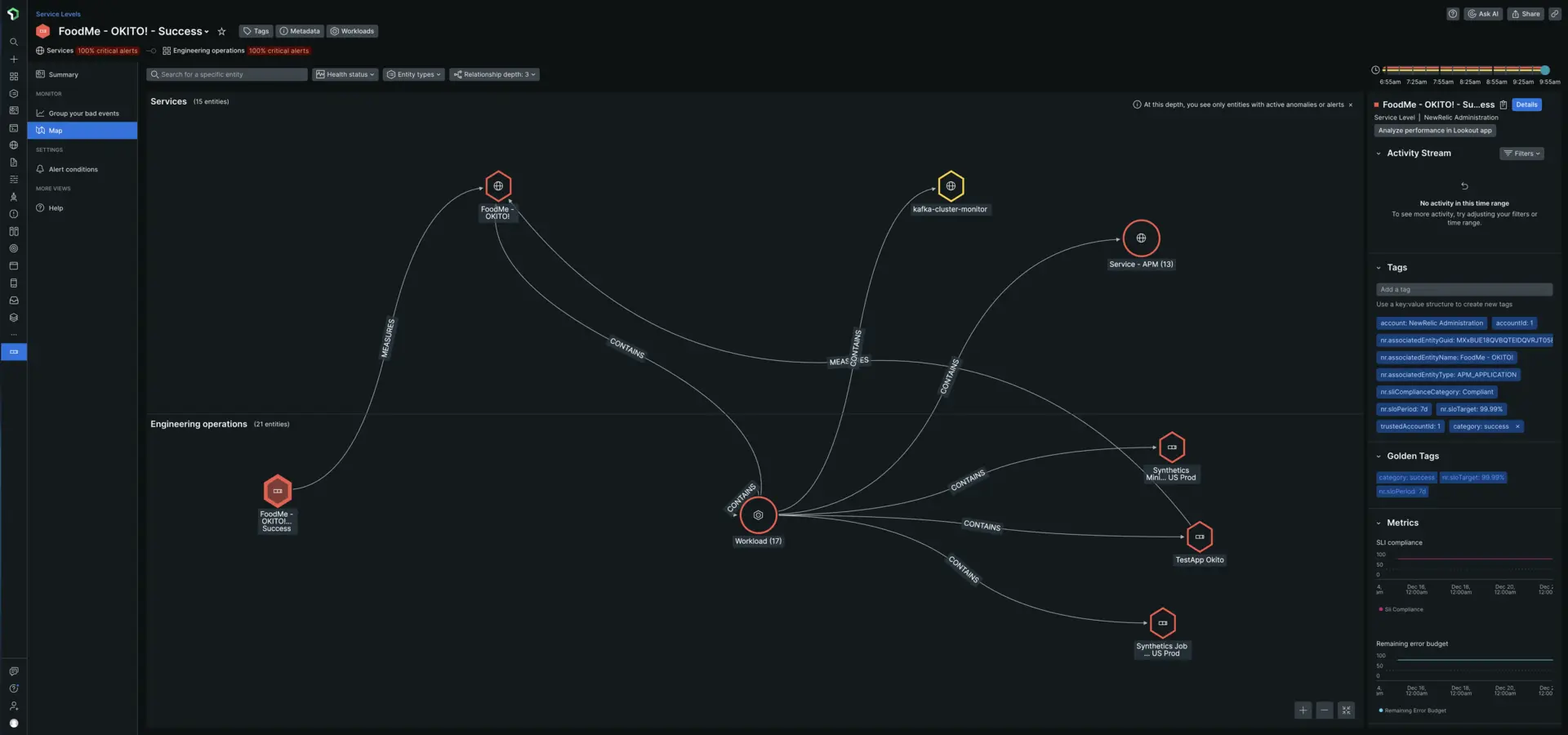Select the Workload (17) map node
Image resolution: width=1568 pixels, height=735 pixels.
point(758,515)
